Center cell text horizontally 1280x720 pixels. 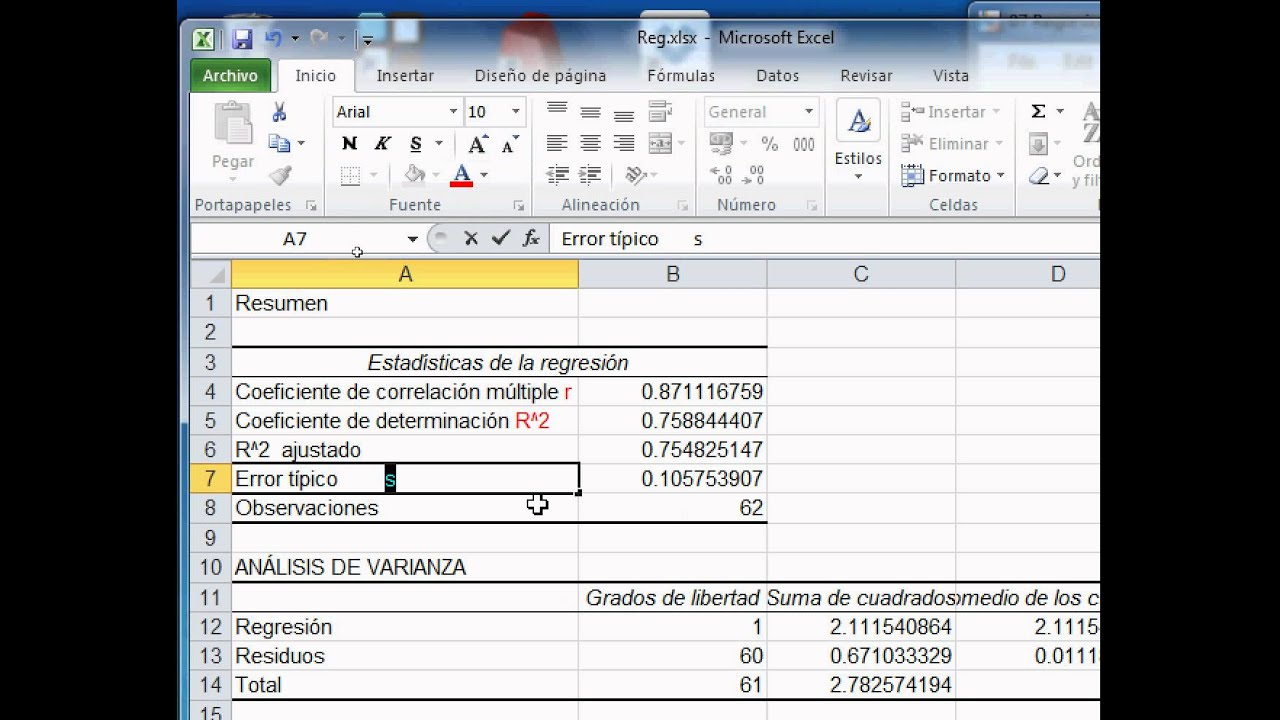coord(591,143)
